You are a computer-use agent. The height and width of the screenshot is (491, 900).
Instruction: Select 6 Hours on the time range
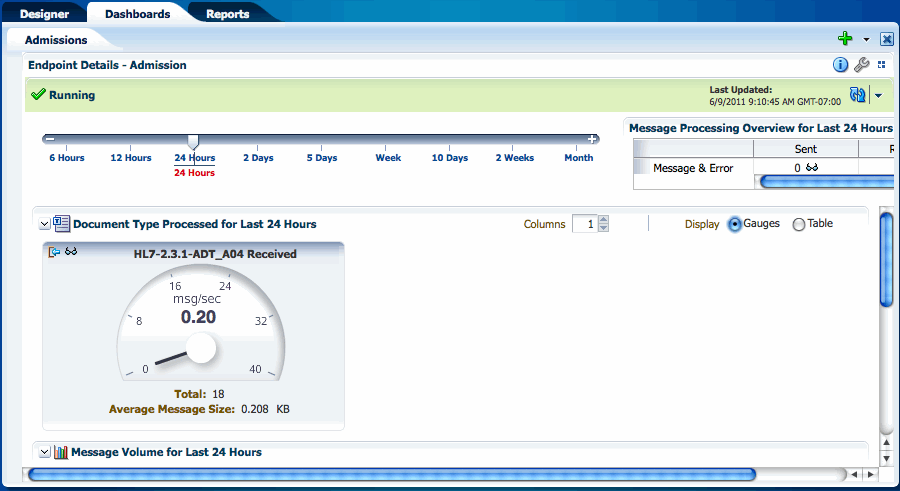67,157
